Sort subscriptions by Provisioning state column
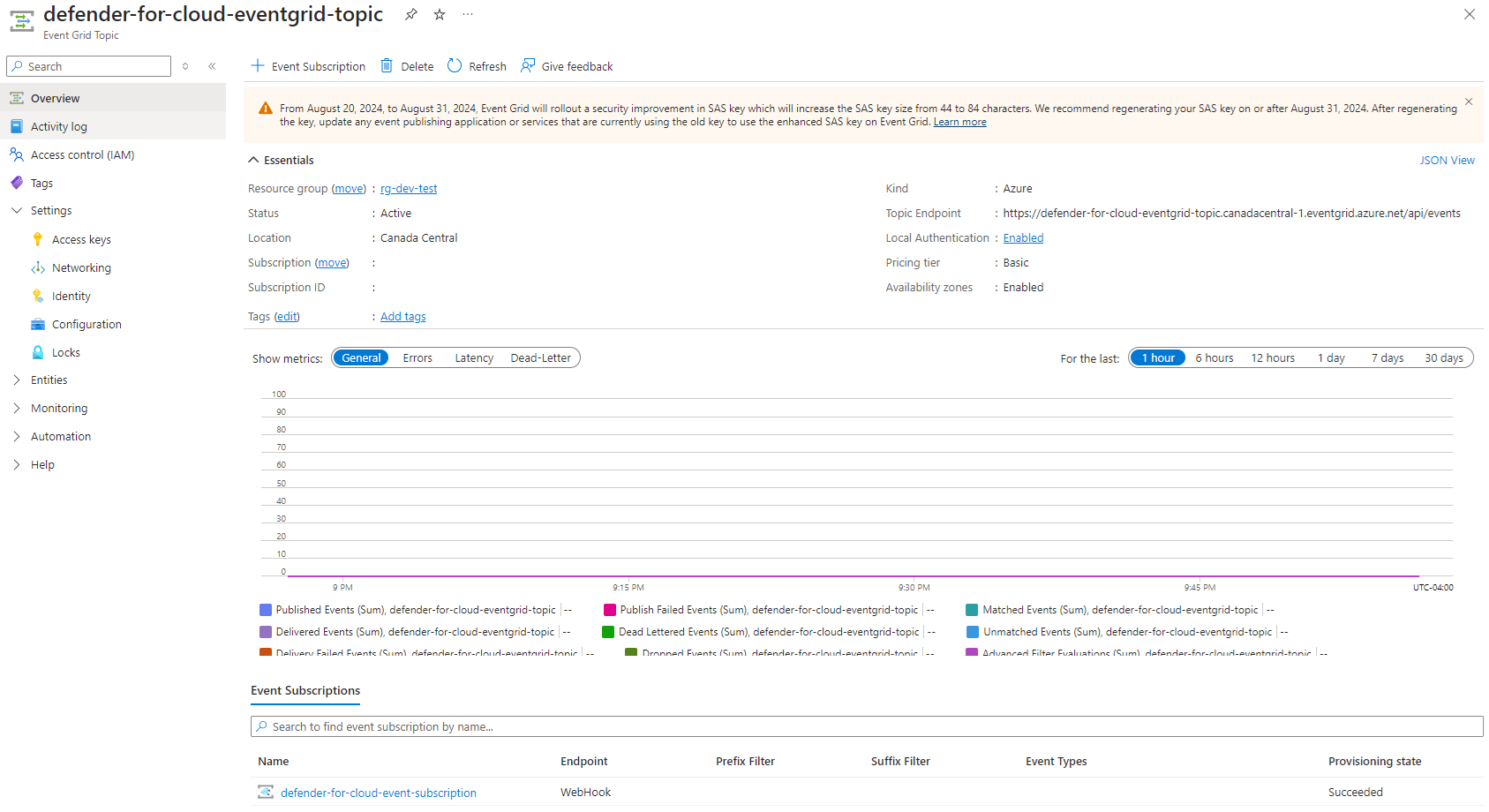The width and height of the screenshot is (1489, 812). coord(1374,761)
